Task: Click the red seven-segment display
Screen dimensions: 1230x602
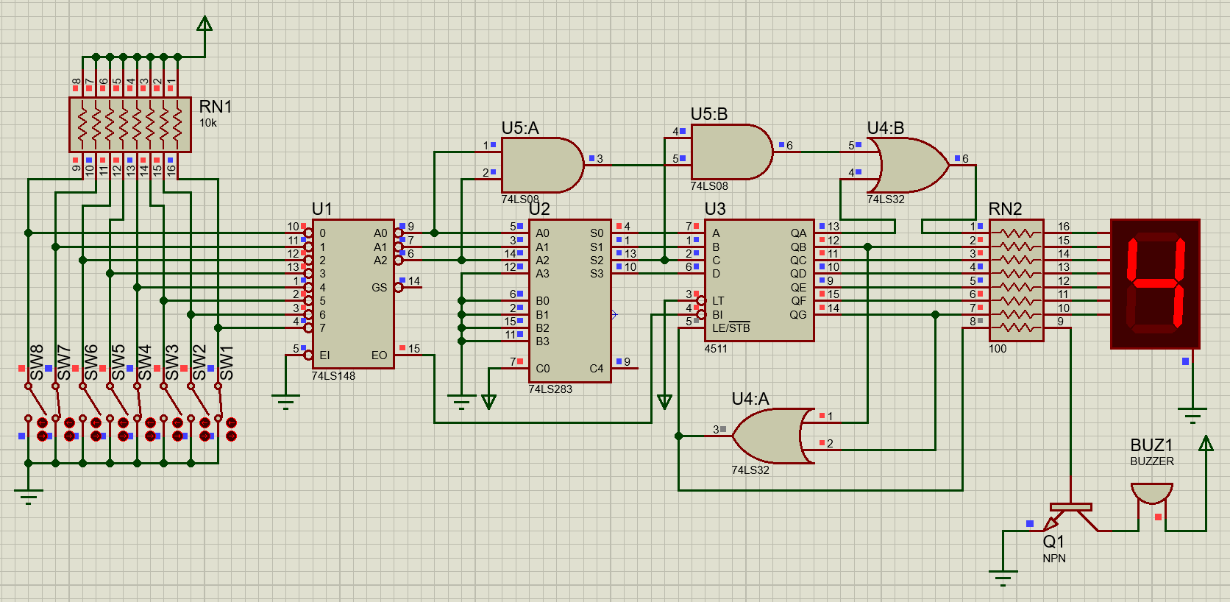Action: point(1153,284)
